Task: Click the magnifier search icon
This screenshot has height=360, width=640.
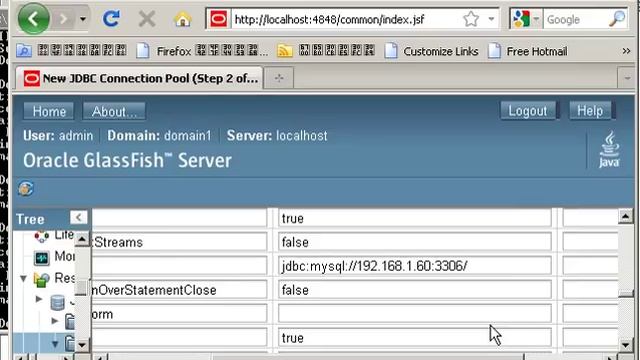Action: [x=617, y=18]
